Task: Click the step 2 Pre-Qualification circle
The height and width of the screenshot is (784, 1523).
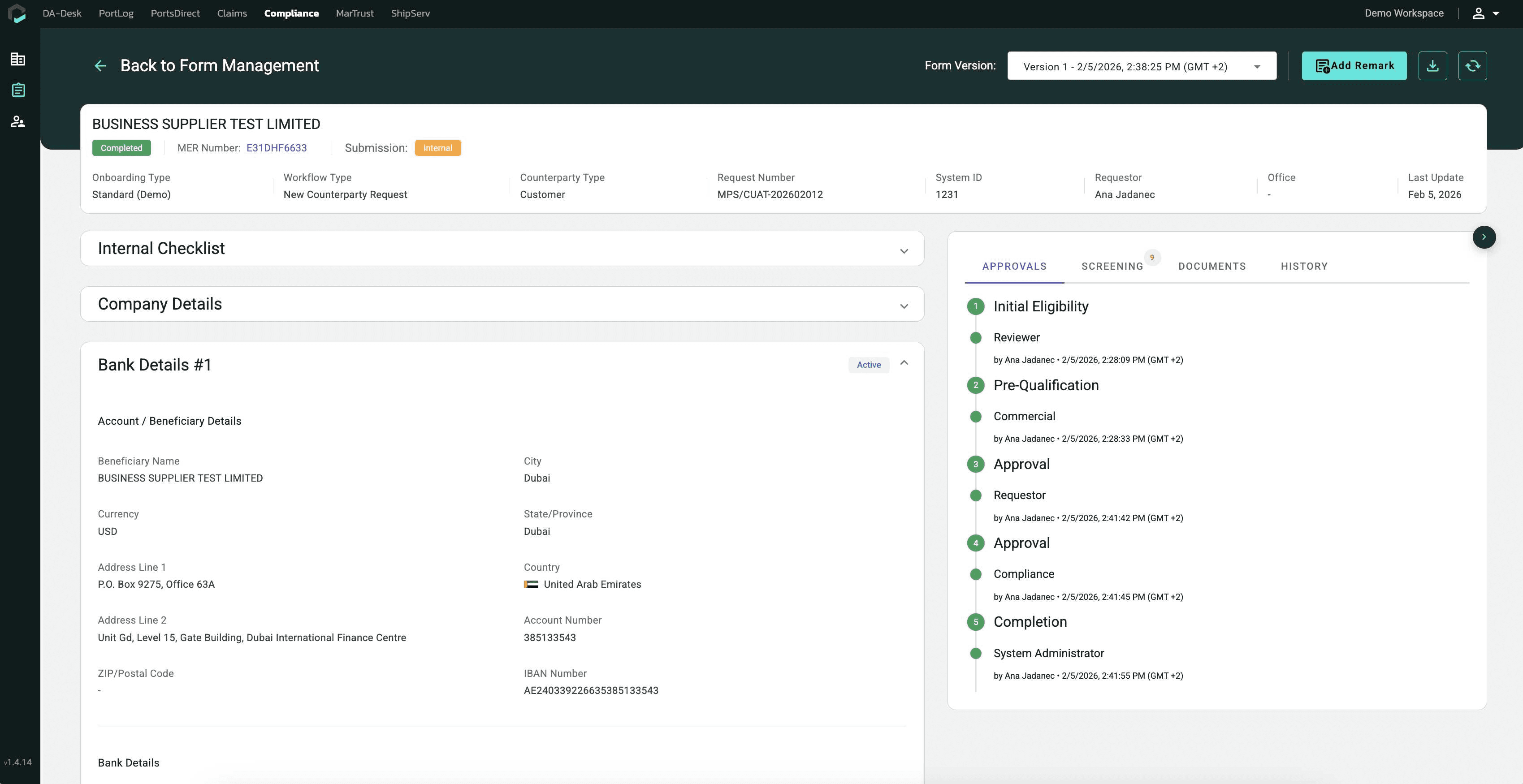Action: tap(976, 385)
